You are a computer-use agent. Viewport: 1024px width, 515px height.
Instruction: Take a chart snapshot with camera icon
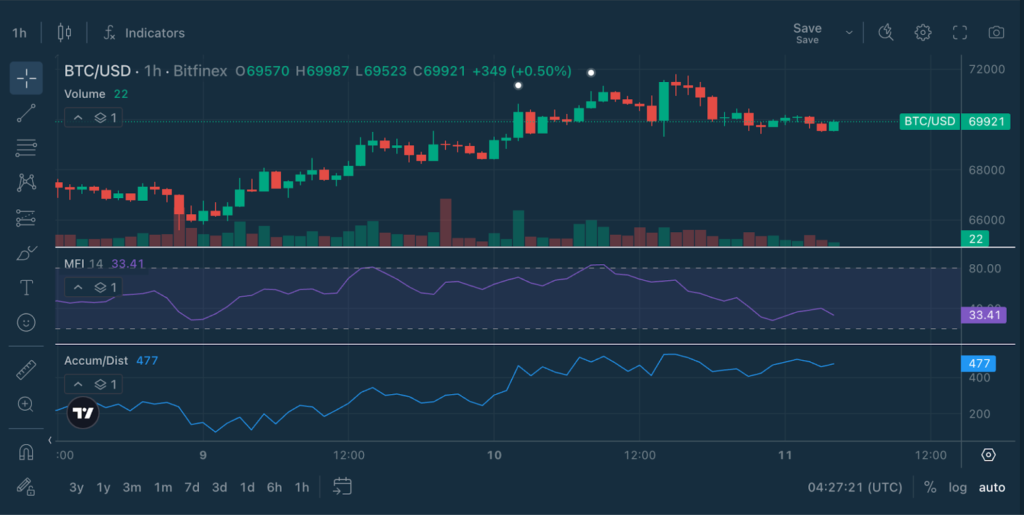(996, 32)
